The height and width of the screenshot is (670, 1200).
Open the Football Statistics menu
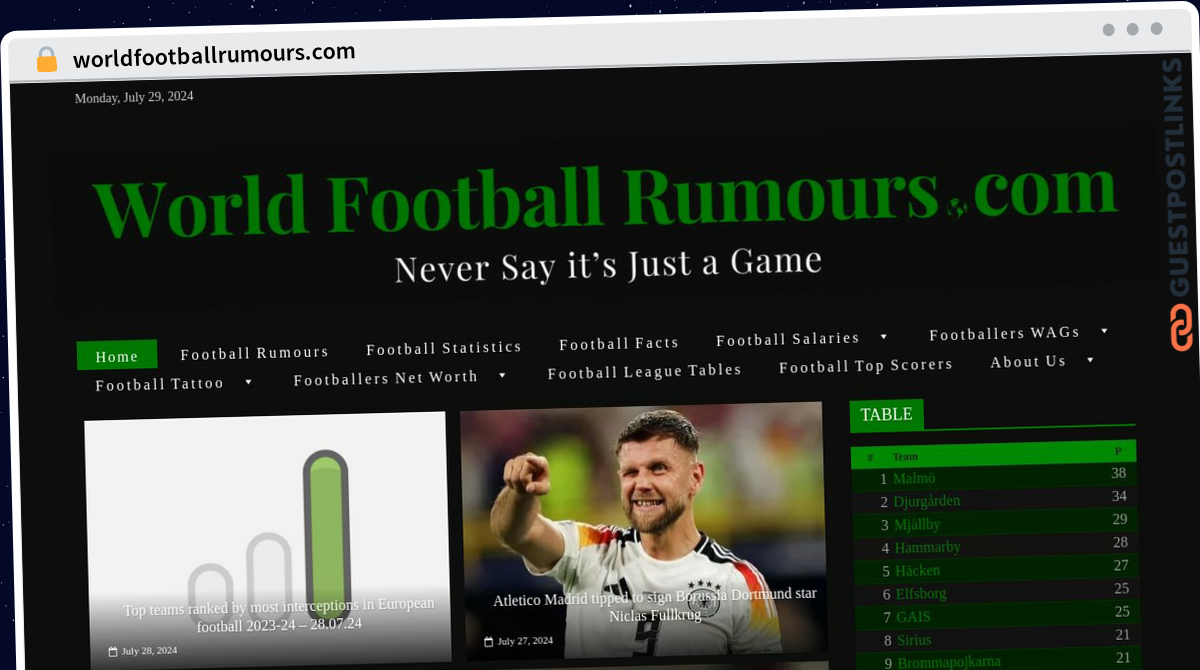click(x=444, y=348)
